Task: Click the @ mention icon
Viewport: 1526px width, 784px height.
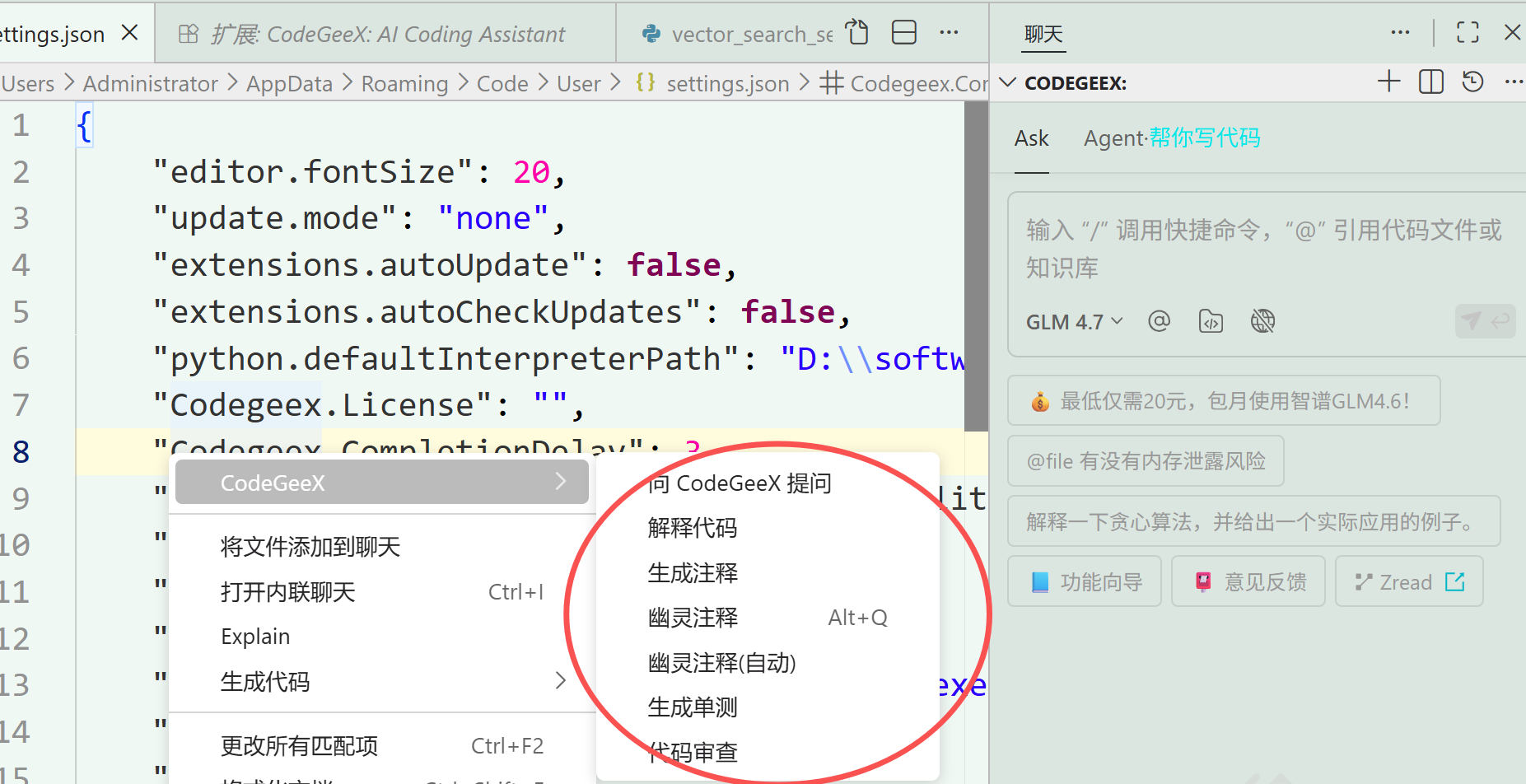Action: (x=1159, y=321)
